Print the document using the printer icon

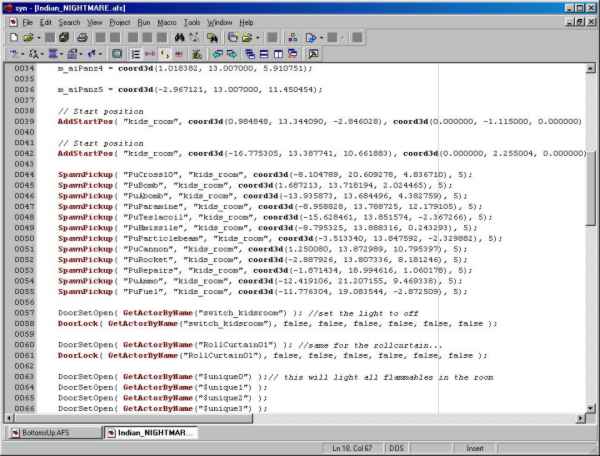82,37
